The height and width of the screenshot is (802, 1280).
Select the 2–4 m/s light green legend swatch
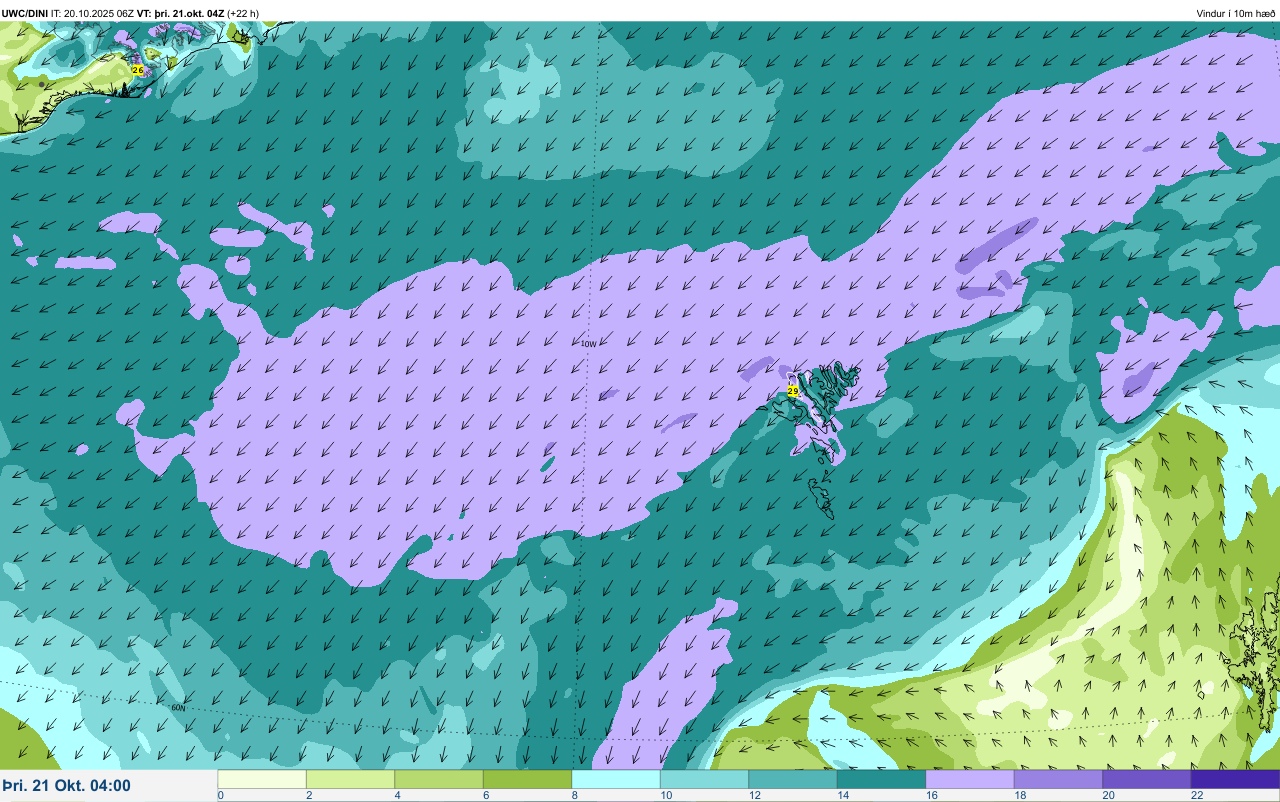coord(350,779)
